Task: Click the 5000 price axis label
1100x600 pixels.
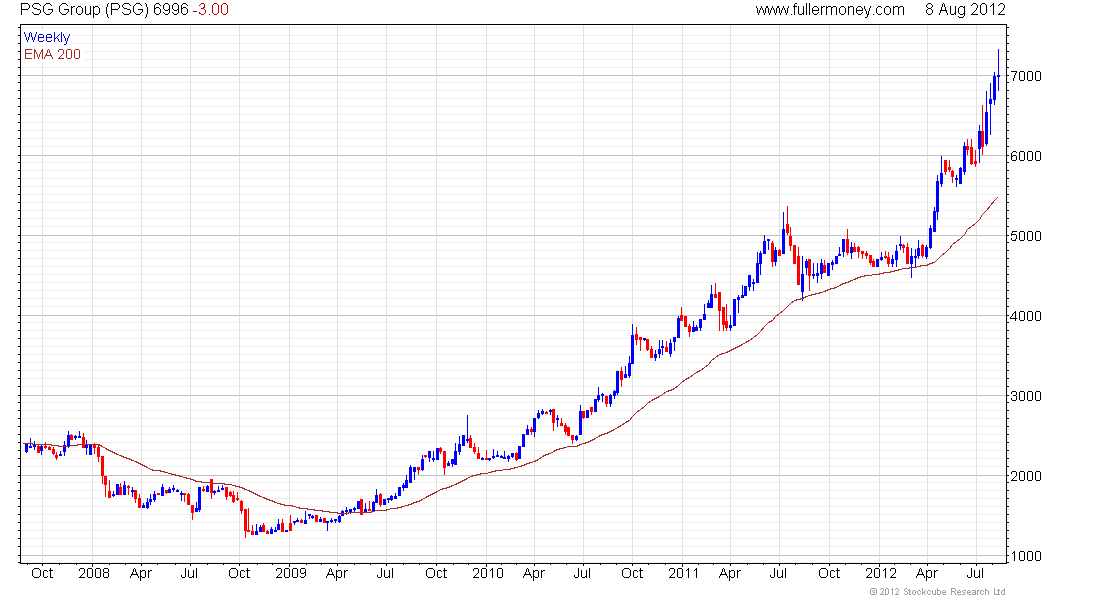Action: [x=1026, y=236]
